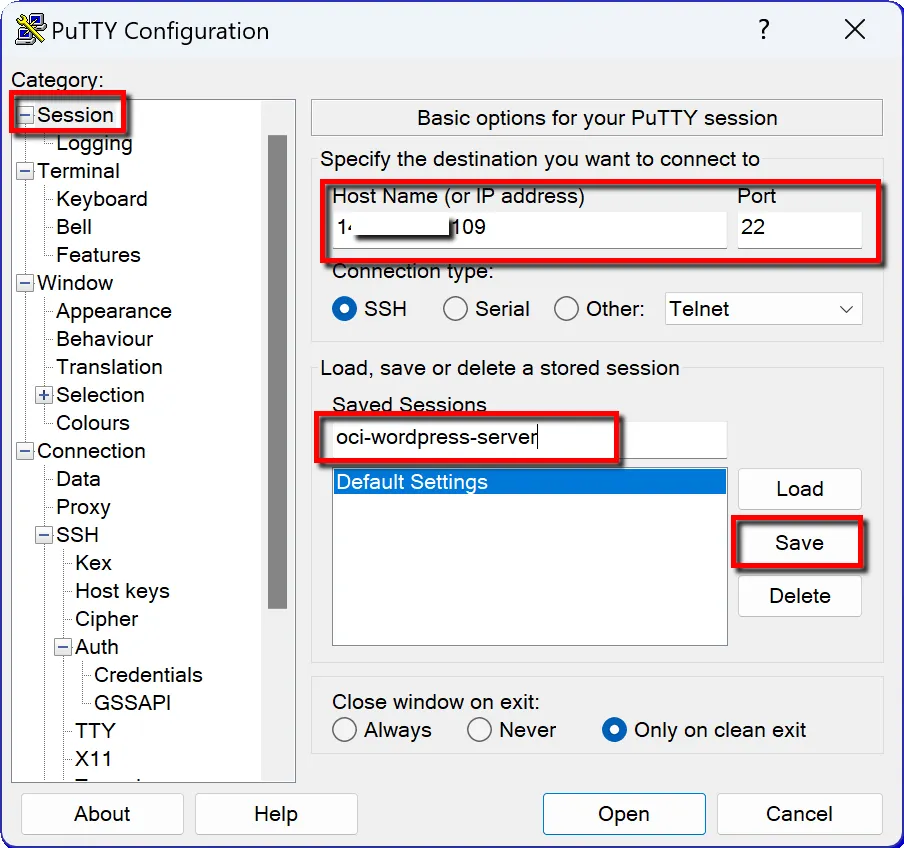This screenshot has height=848, width=904.
Task: Click the Open button to connect
Action: click(x=624, y=814)
